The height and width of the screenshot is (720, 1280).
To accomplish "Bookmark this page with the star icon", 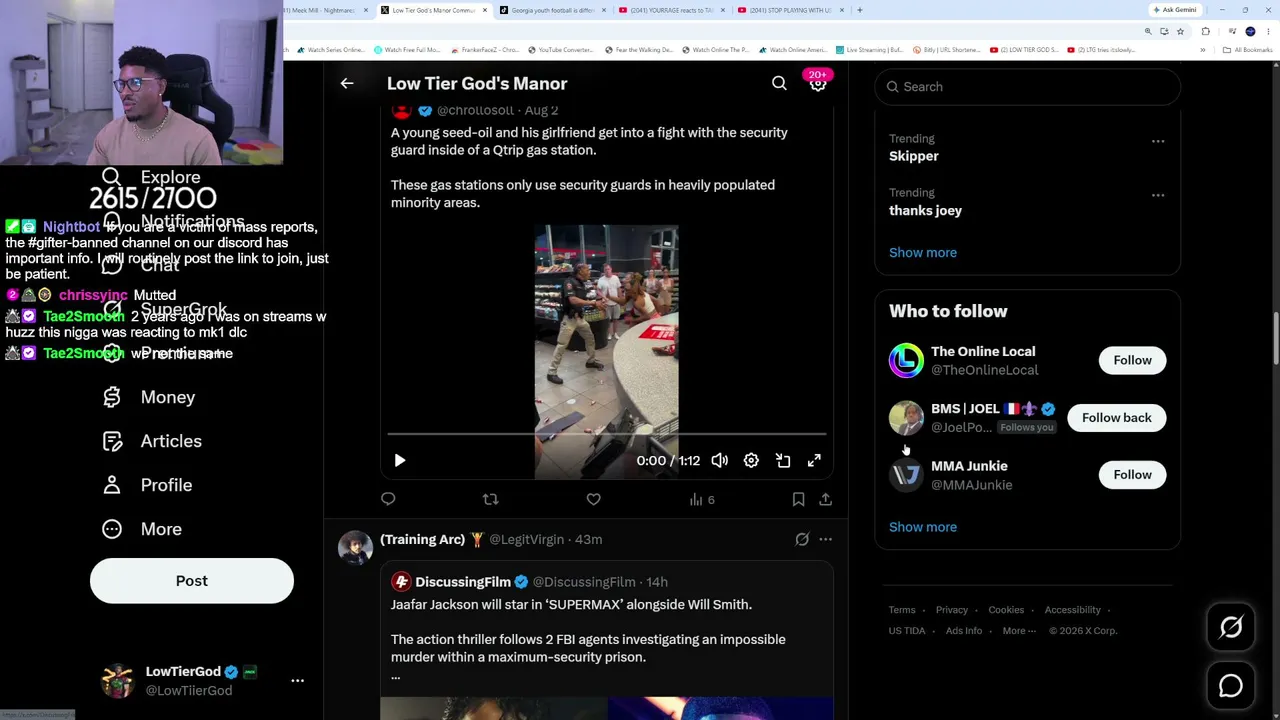I will [x=1180, y=31].
